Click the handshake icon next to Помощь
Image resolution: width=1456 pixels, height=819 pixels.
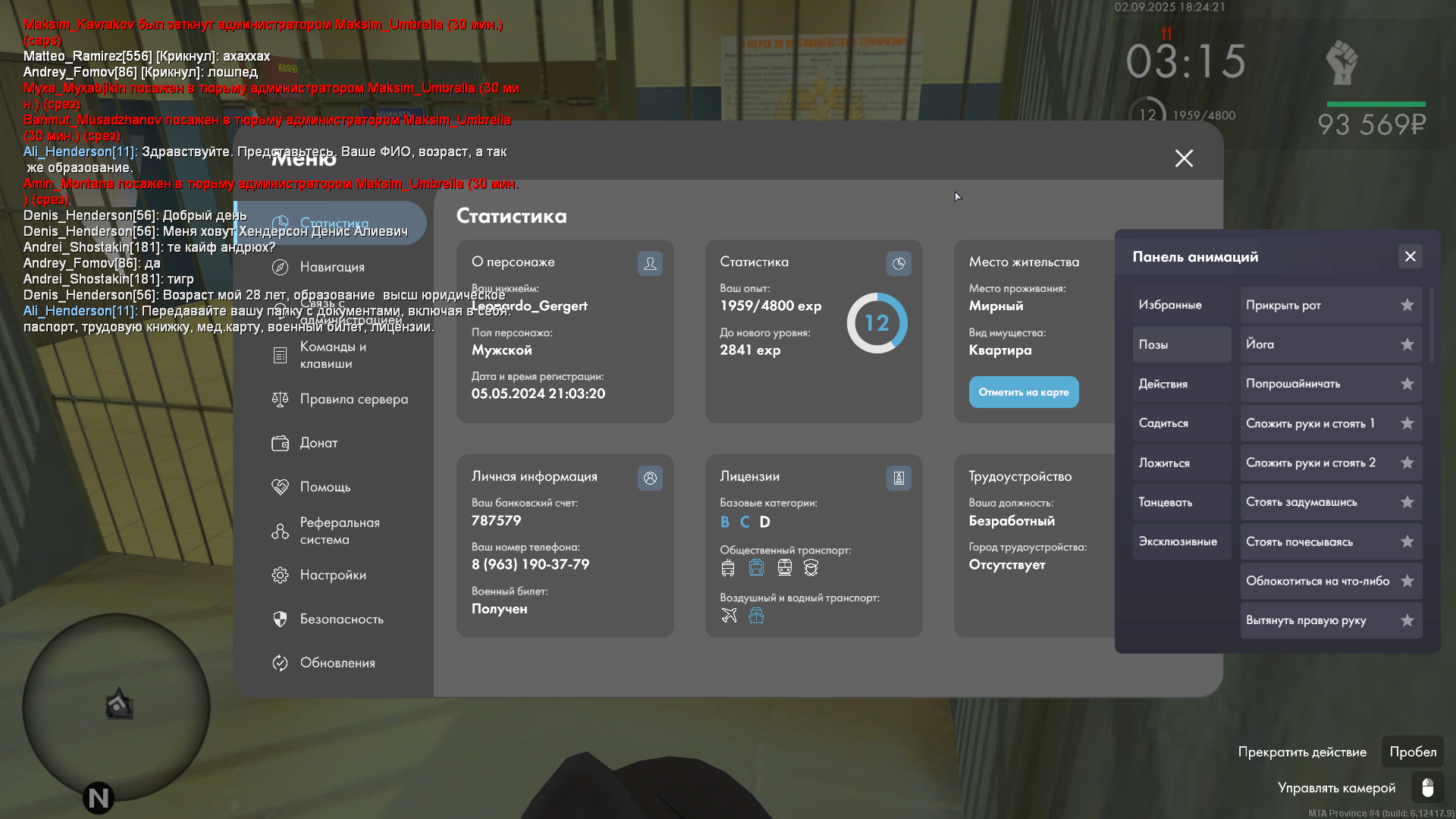click(x=280, y=487)
